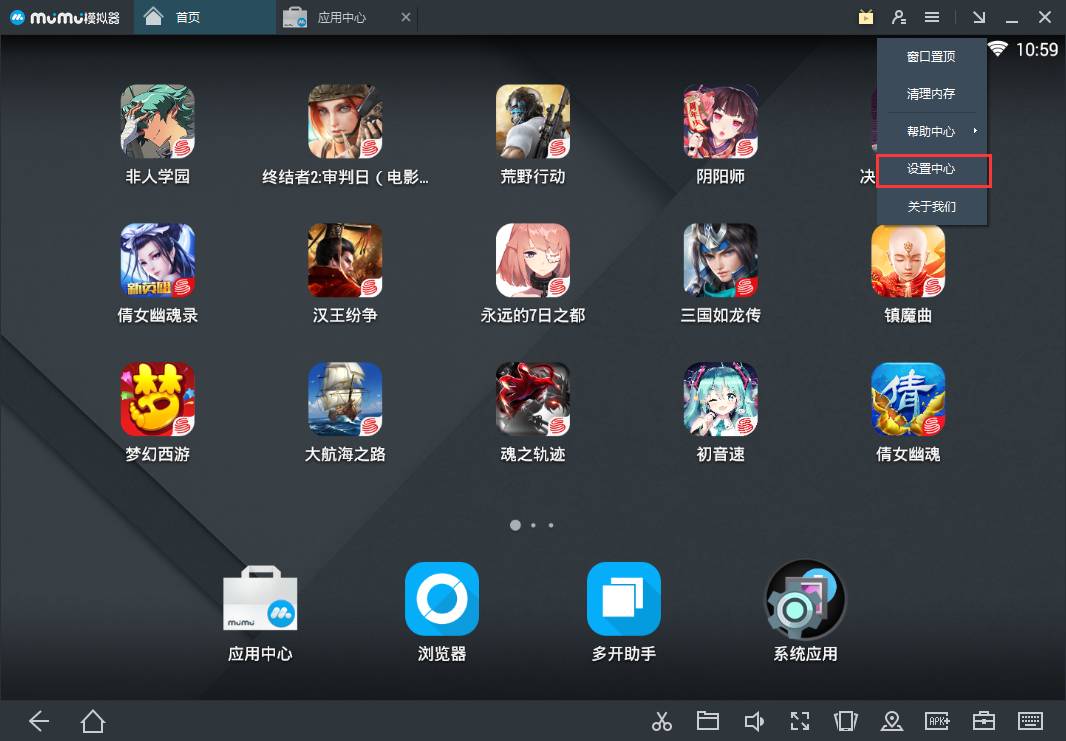1066x741 pixels.
Task: Toggle fullscreen with the expand-arrows icon
Action: coord(799,721)
